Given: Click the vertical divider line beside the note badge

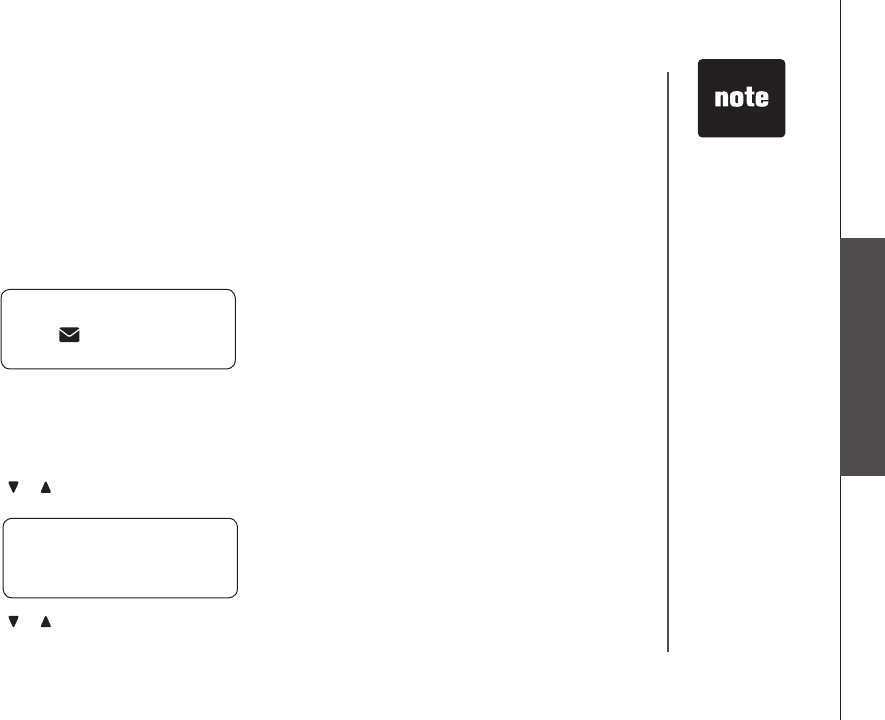Looking at the screenshot, I should tap(668, 360).
